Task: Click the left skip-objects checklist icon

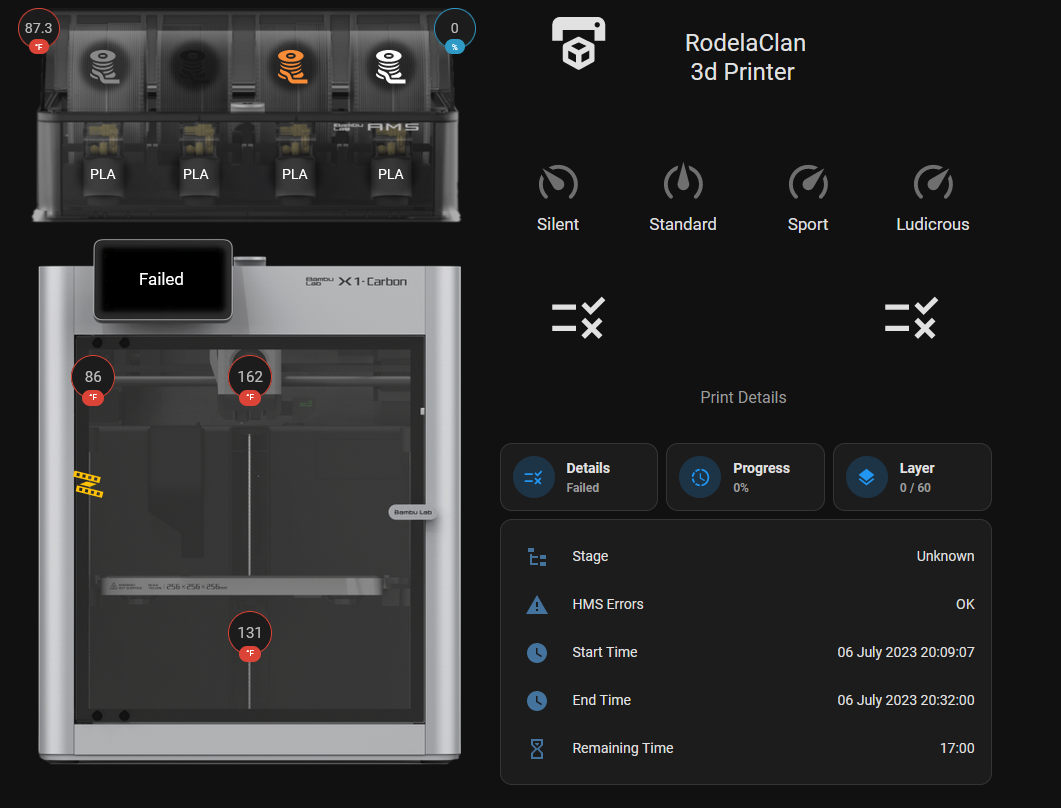Action: click(x=578, y=318)
